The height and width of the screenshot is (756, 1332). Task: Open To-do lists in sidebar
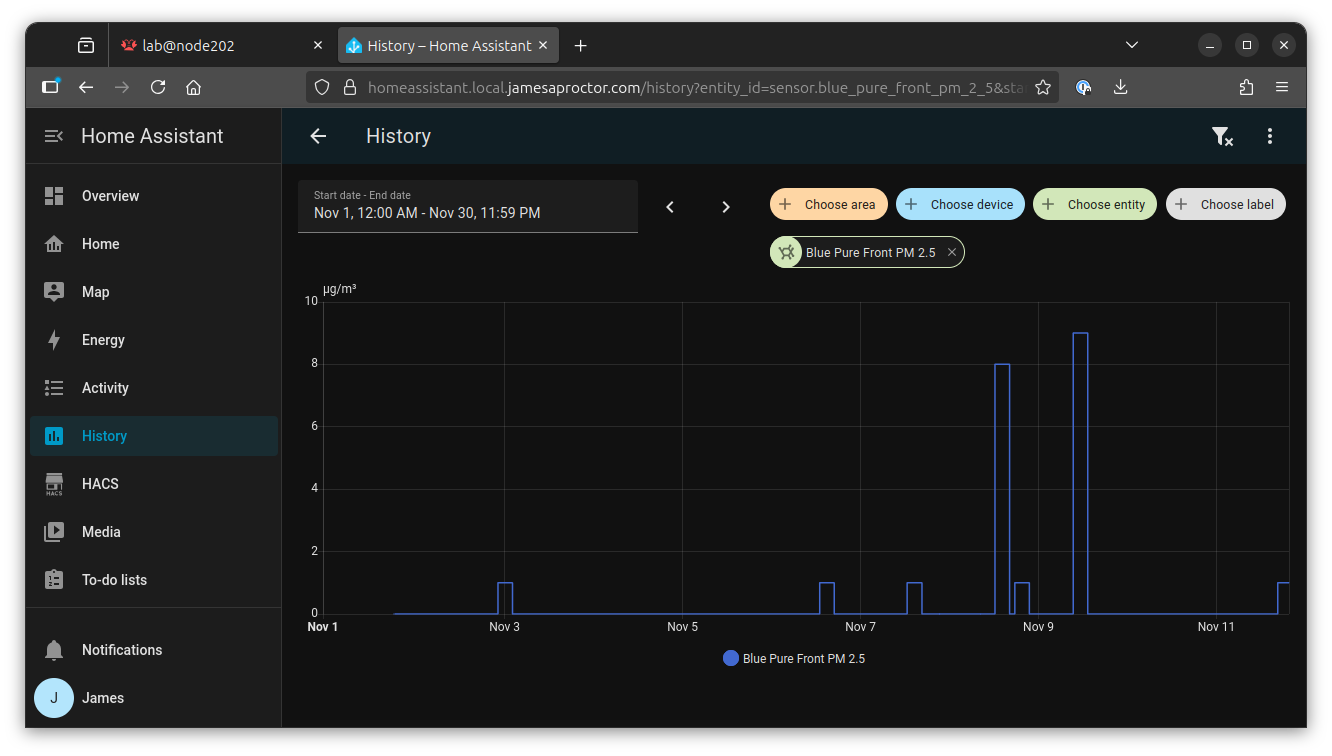114,580
